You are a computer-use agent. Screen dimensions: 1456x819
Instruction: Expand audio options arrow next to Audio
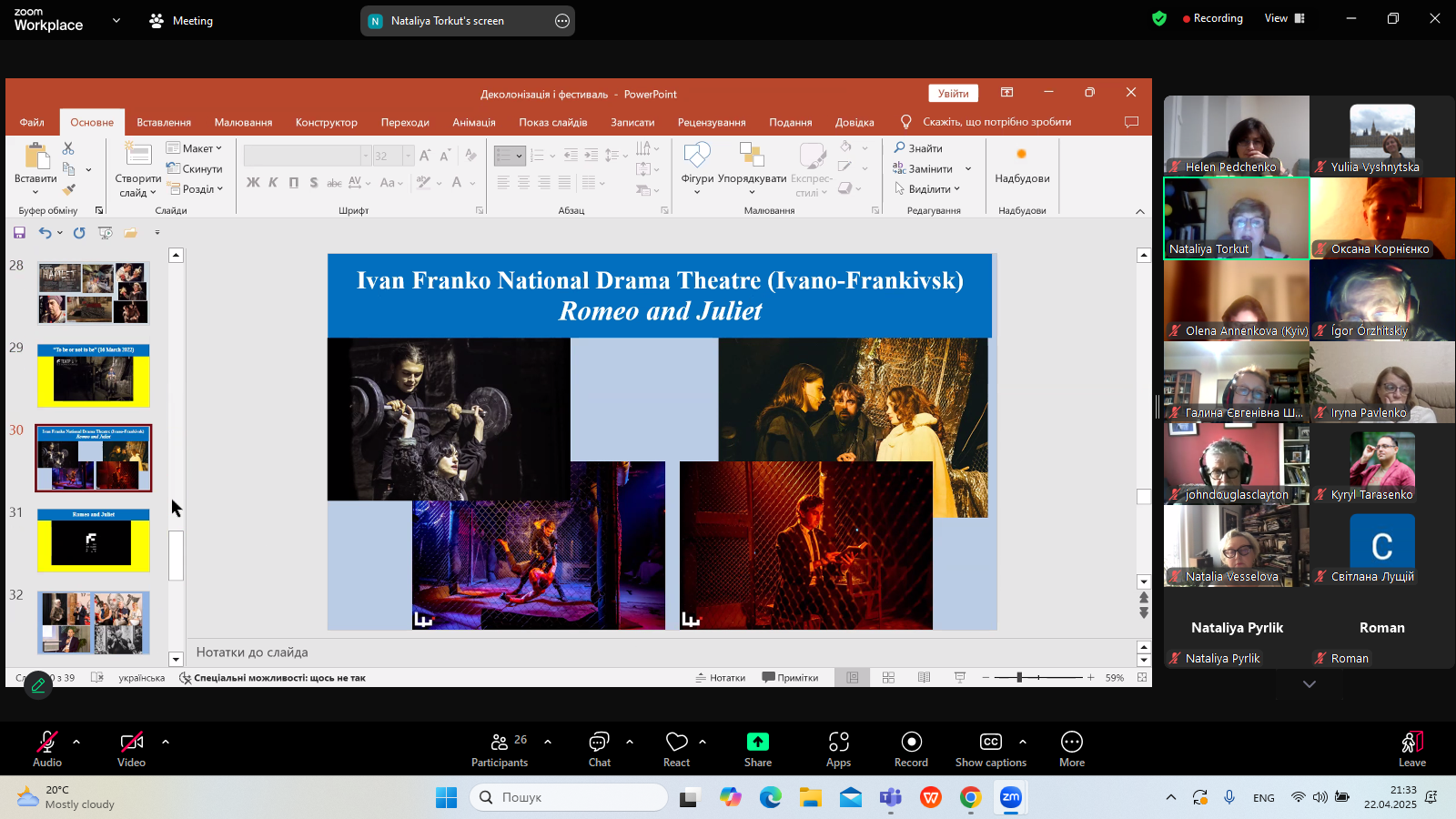(x=76, y=742)
